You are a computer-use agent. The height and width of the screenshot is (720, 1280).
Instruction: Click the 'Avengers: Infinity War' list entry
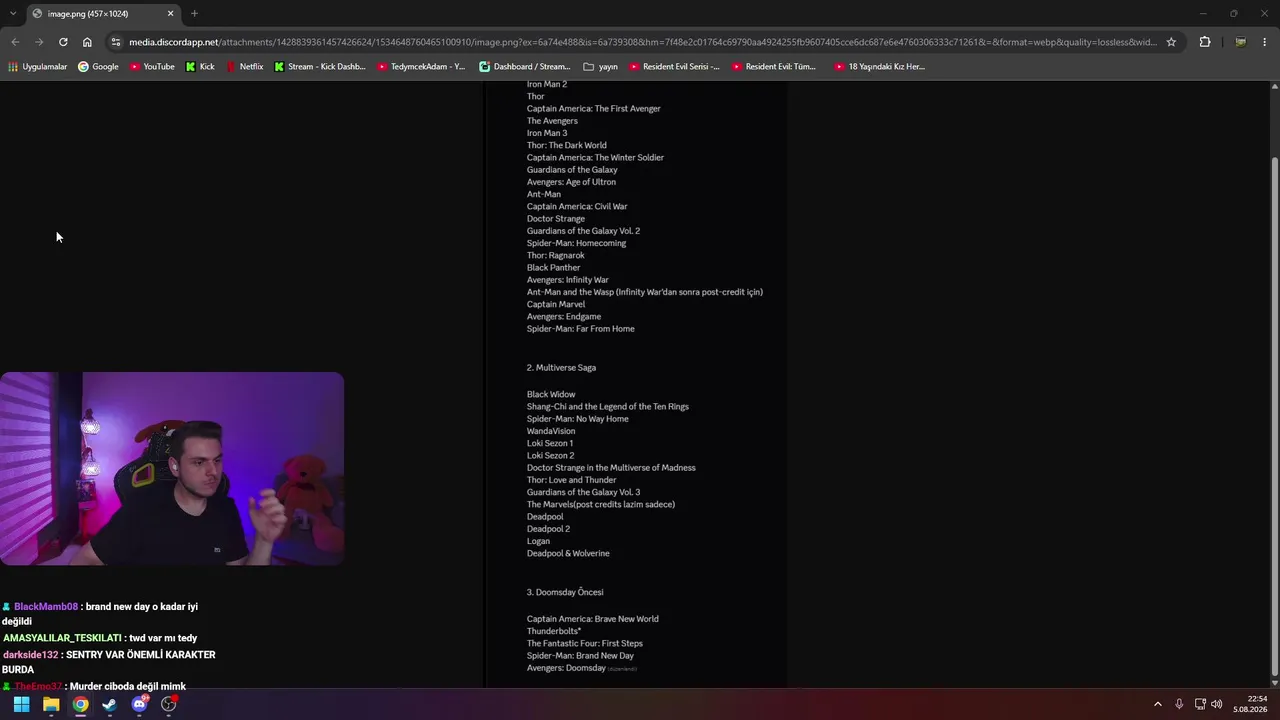568,280
